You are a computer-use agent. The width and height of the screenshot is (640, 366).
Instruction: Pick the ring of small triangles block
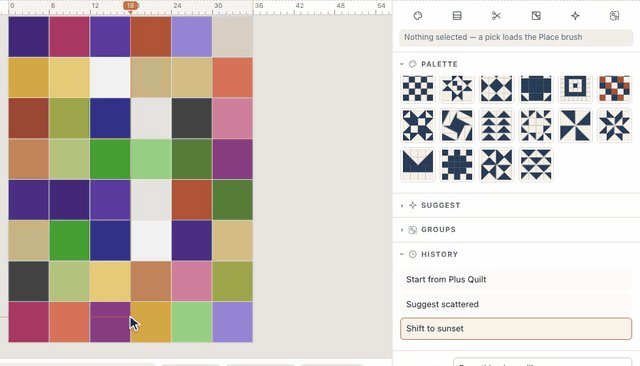536,126
